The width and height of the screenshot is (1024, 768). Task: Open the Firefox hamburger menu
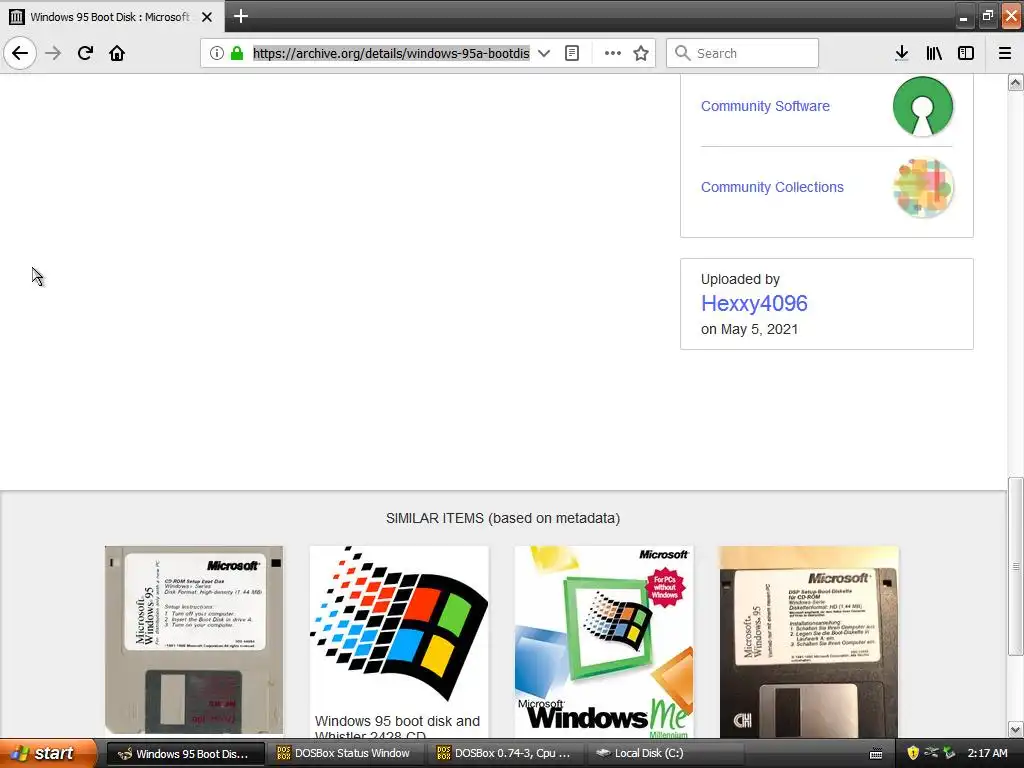click(x=1004, y=53)
